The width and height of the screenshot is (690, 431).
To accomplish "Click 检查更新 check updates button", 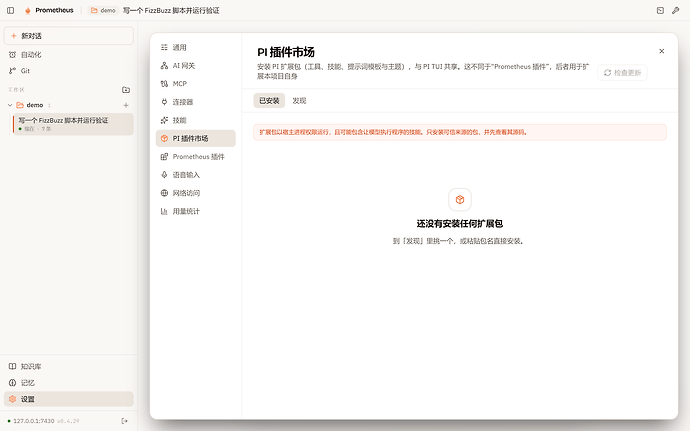I will pos(622,73).
